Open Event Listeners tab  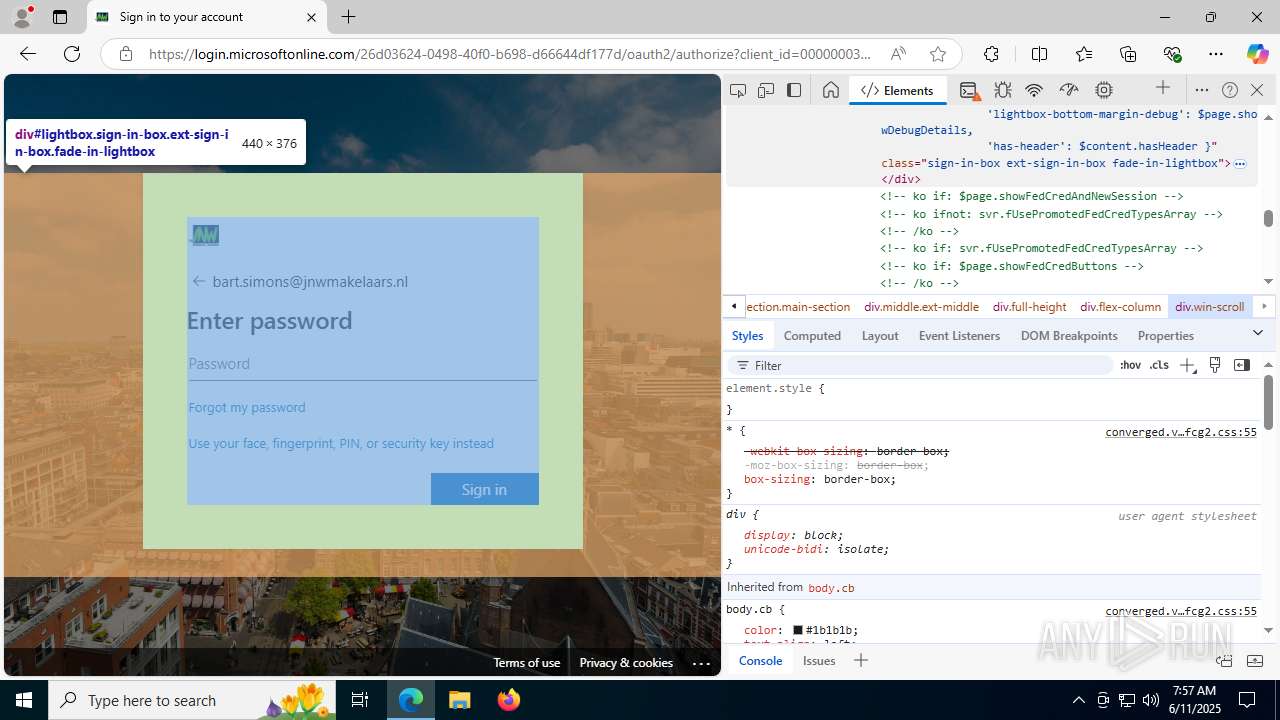click(959, 336)
